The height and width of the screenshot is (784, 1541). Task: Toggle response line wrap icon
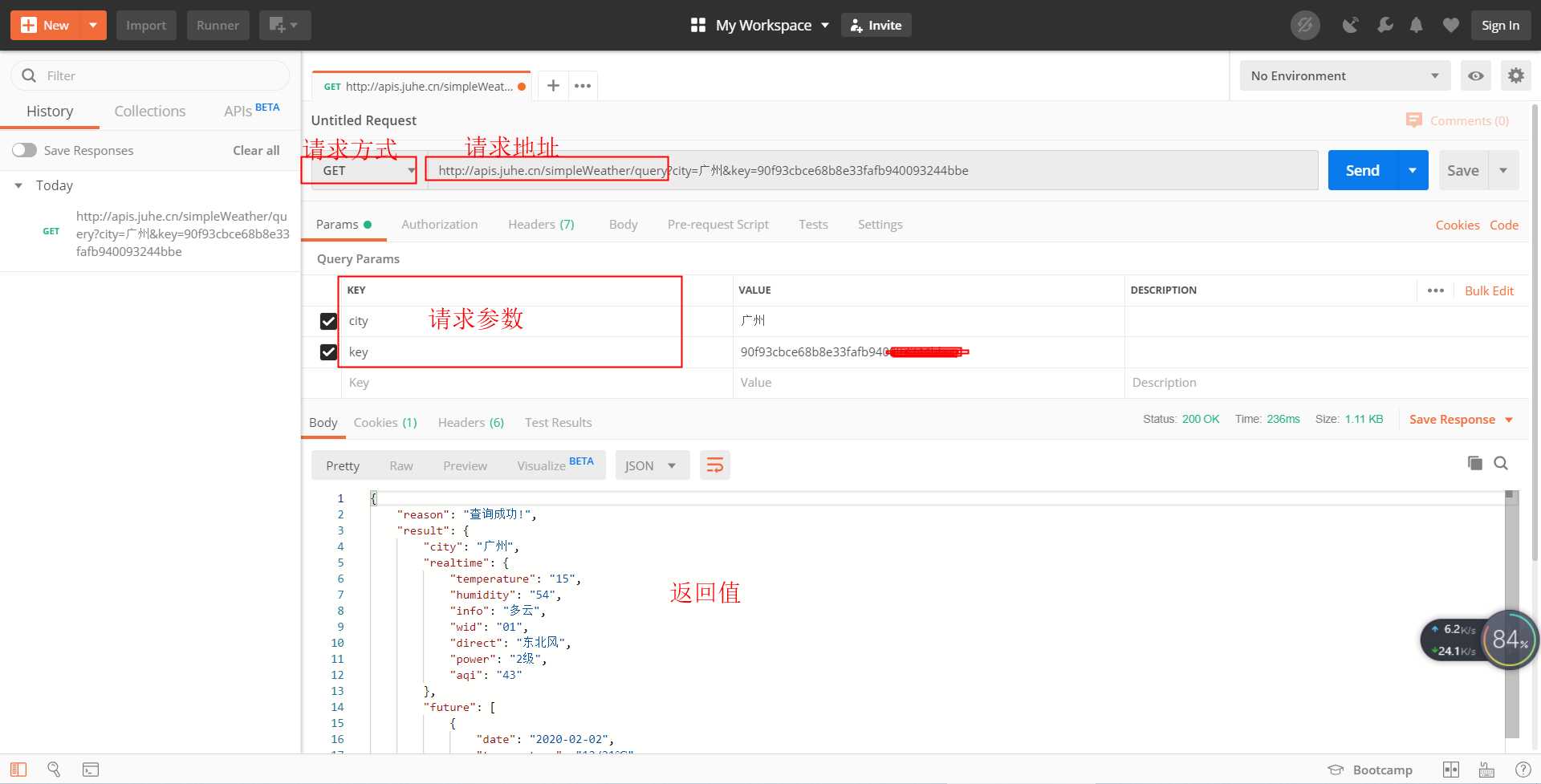(x=714, y=465)
